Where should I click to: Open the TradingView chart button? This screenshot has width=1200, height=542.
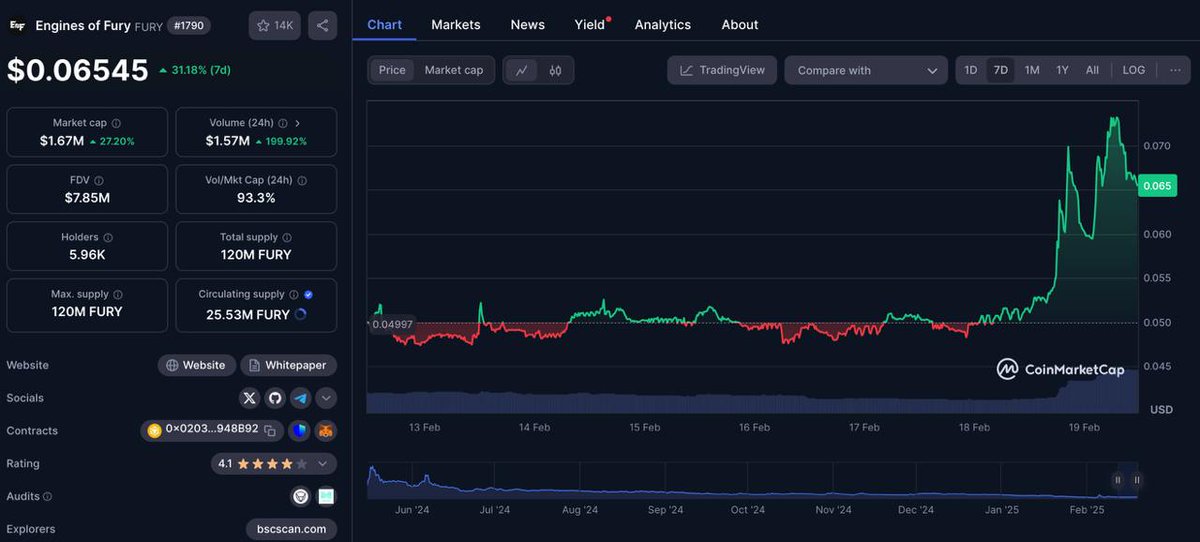[722, 70]
